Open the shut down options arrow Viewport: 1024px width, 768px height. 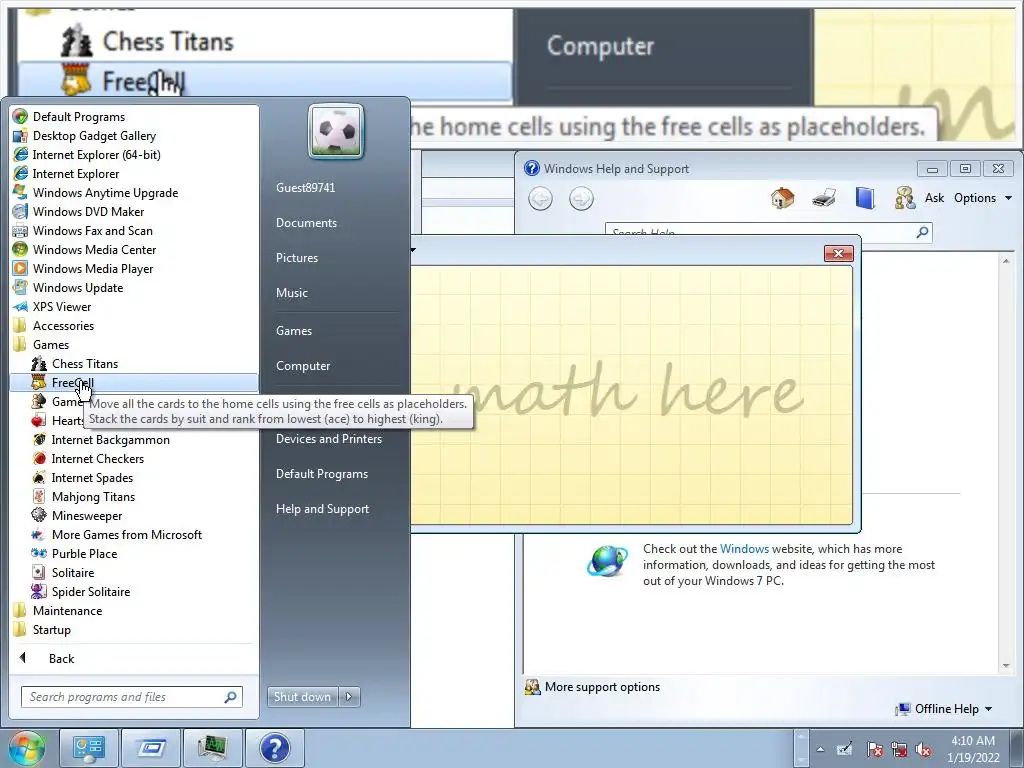tap(349, 697)
